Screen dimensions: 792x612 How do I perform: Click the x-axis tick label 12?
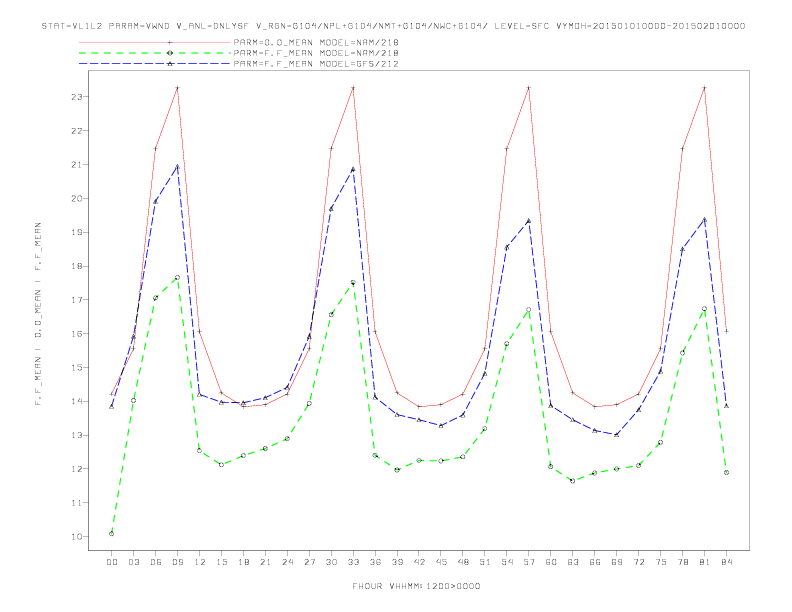(200, 562)
